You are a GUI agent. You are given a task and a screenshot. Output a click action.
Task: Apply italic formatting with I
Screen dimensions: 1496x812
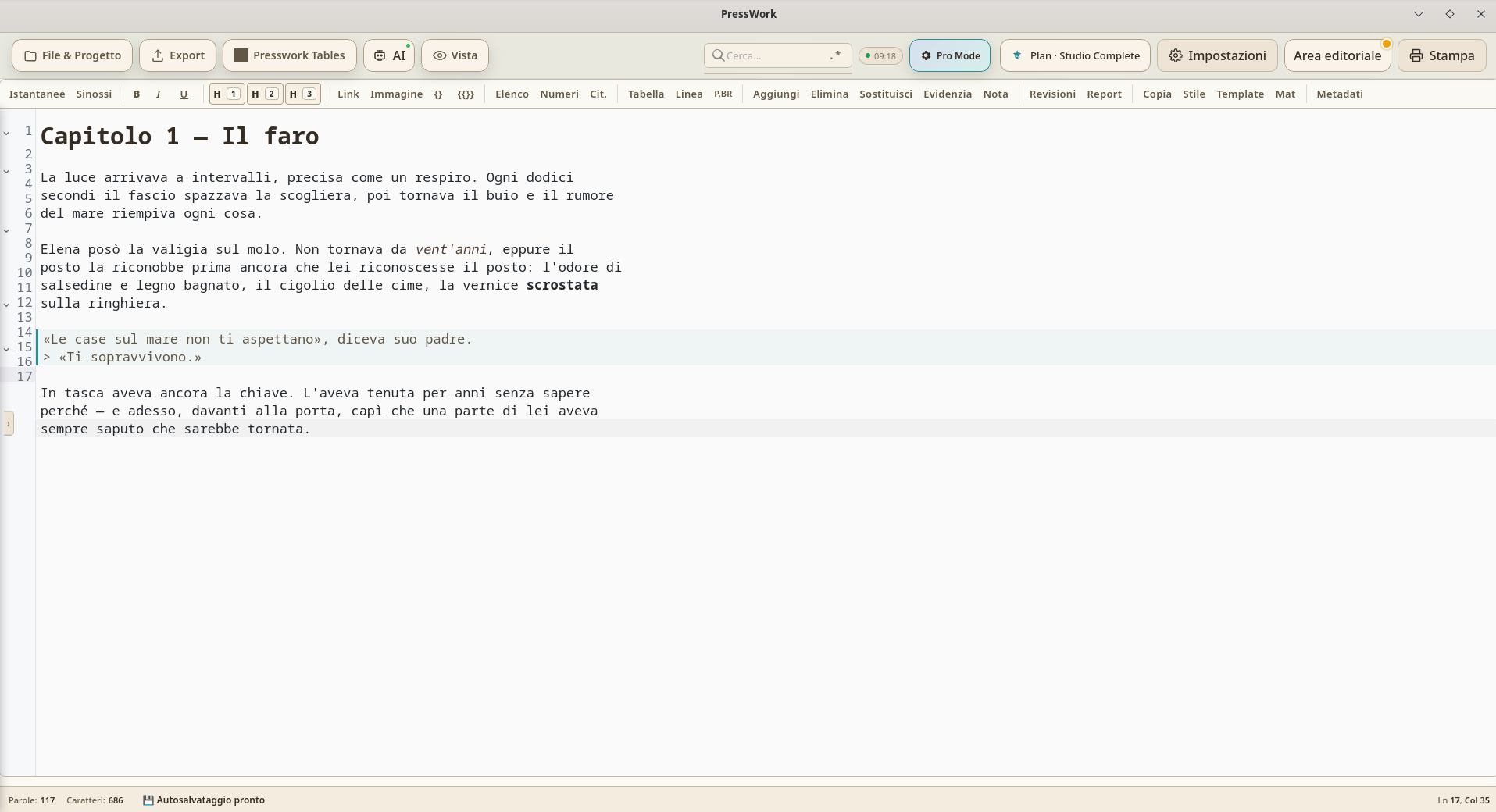159,94
